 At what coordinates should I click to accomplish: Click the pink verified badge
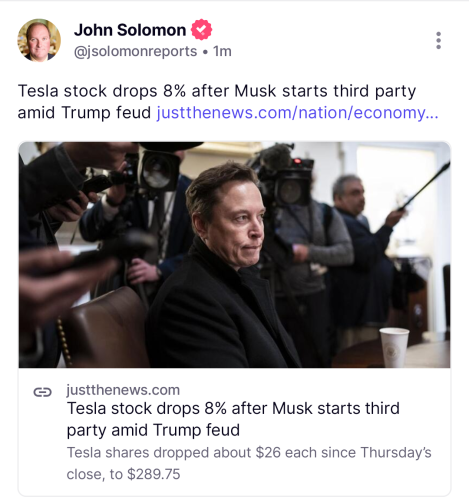201,30
